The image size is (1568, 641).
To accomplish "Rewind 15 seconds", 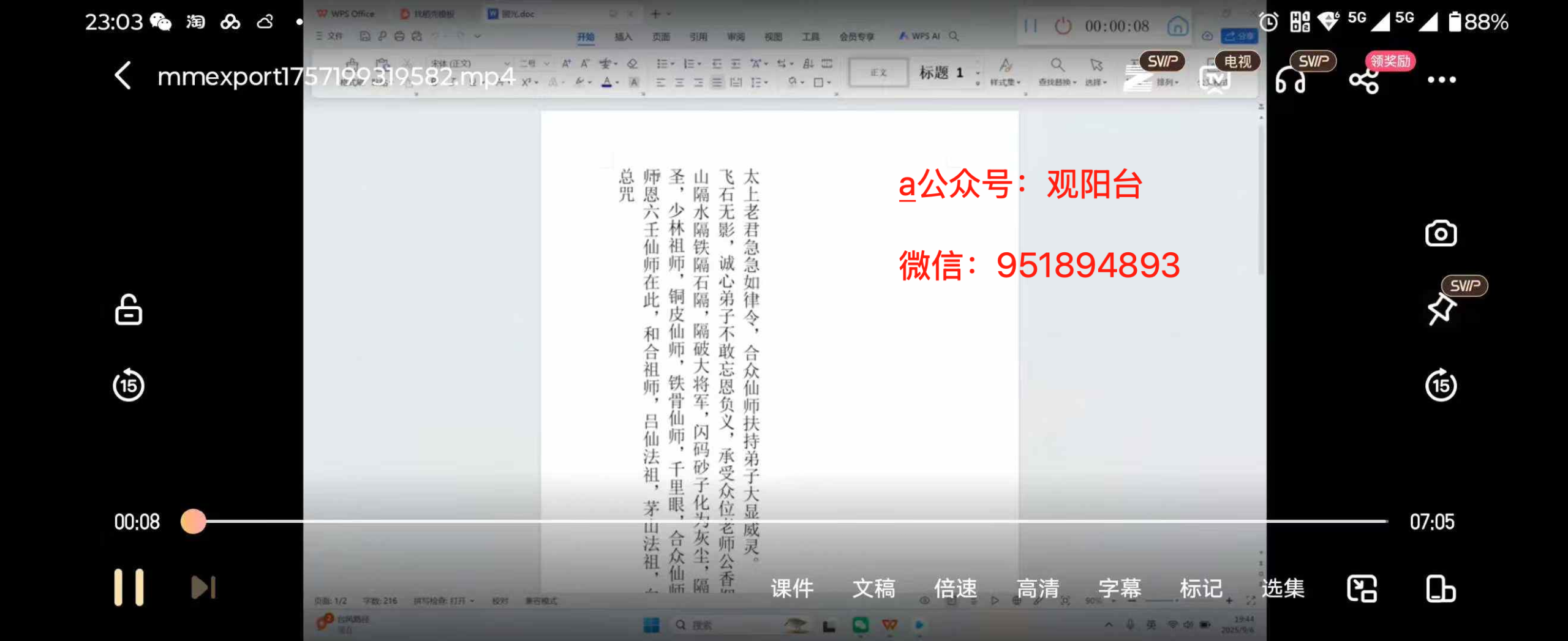I will pyautogui.click(x=129, y=386).
